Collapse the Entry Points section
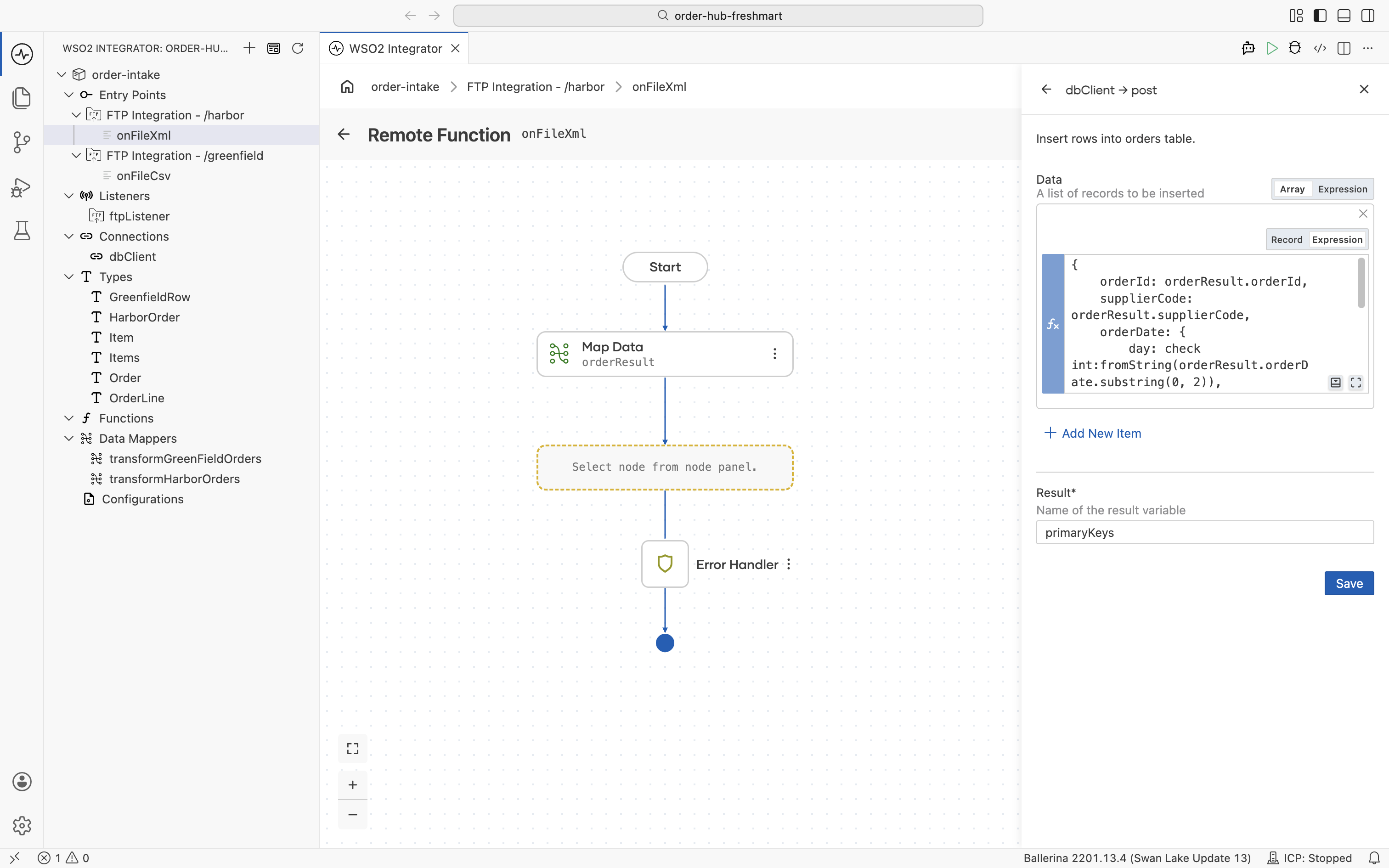The width and height of the screenshot is (1389, 868). pyautogui.click(x=69, y=95)
